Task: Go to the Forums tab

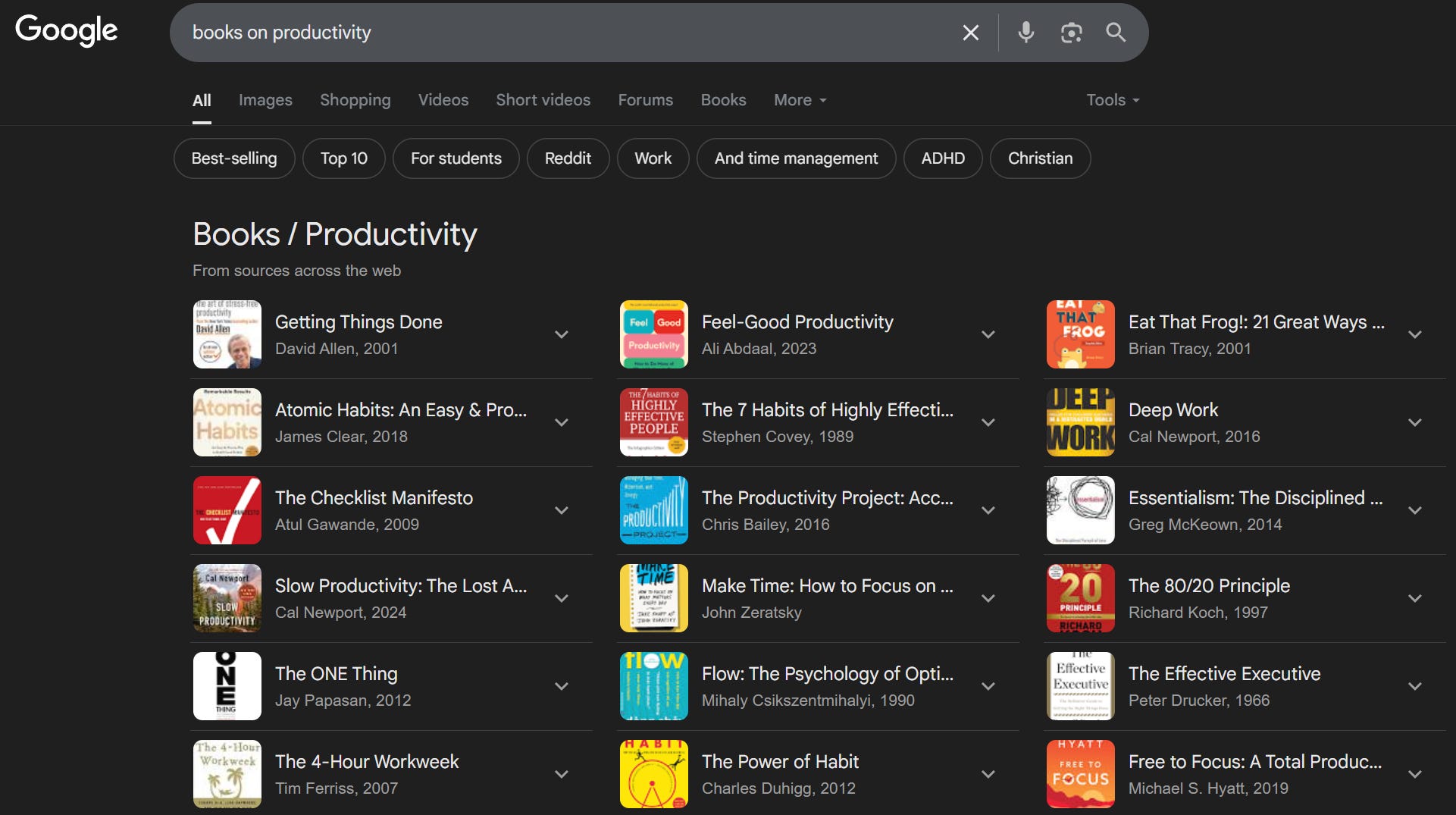Action: tap(646, 100)
